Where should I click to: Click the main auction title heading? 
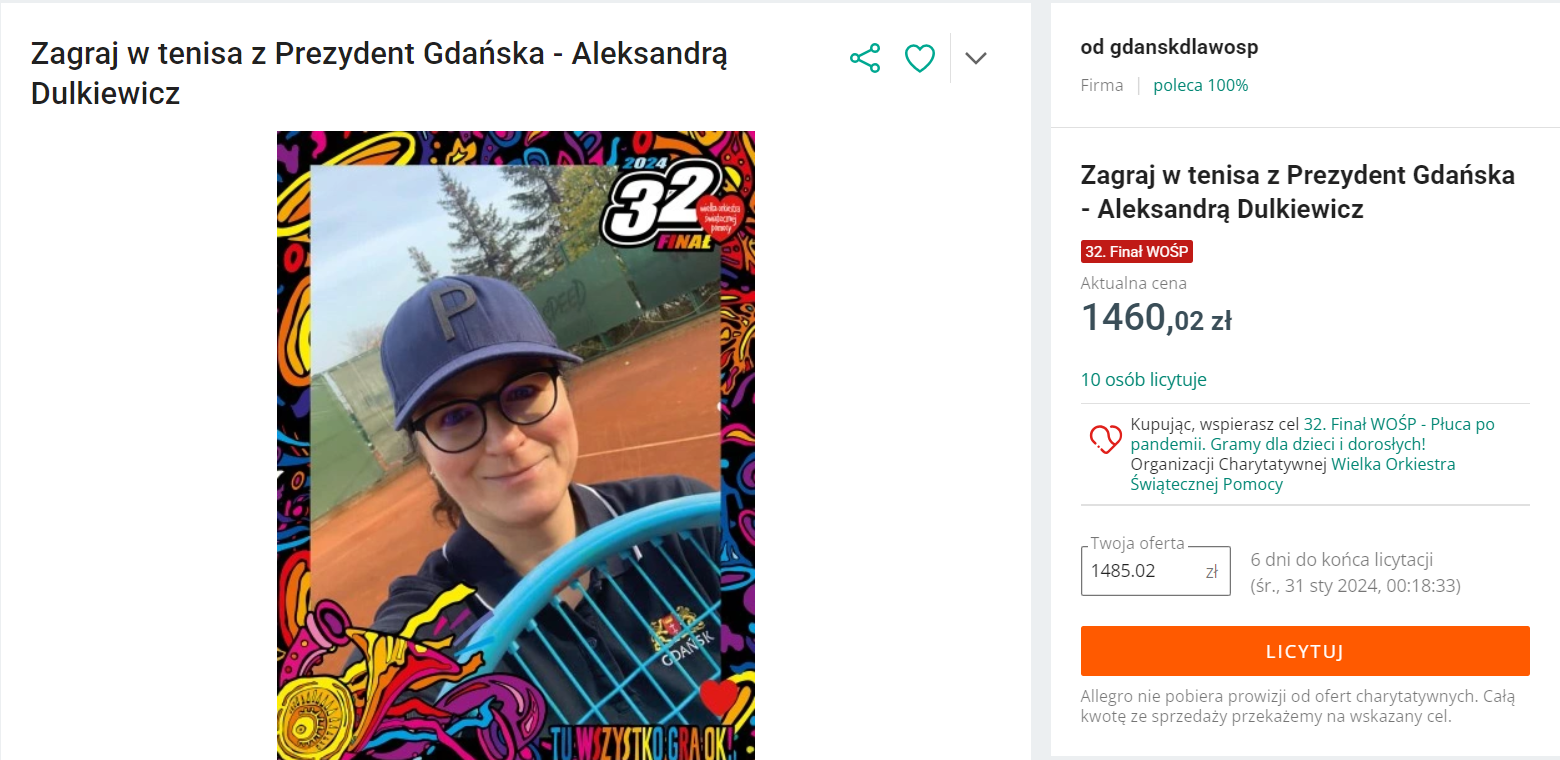(x=379, y=73)
